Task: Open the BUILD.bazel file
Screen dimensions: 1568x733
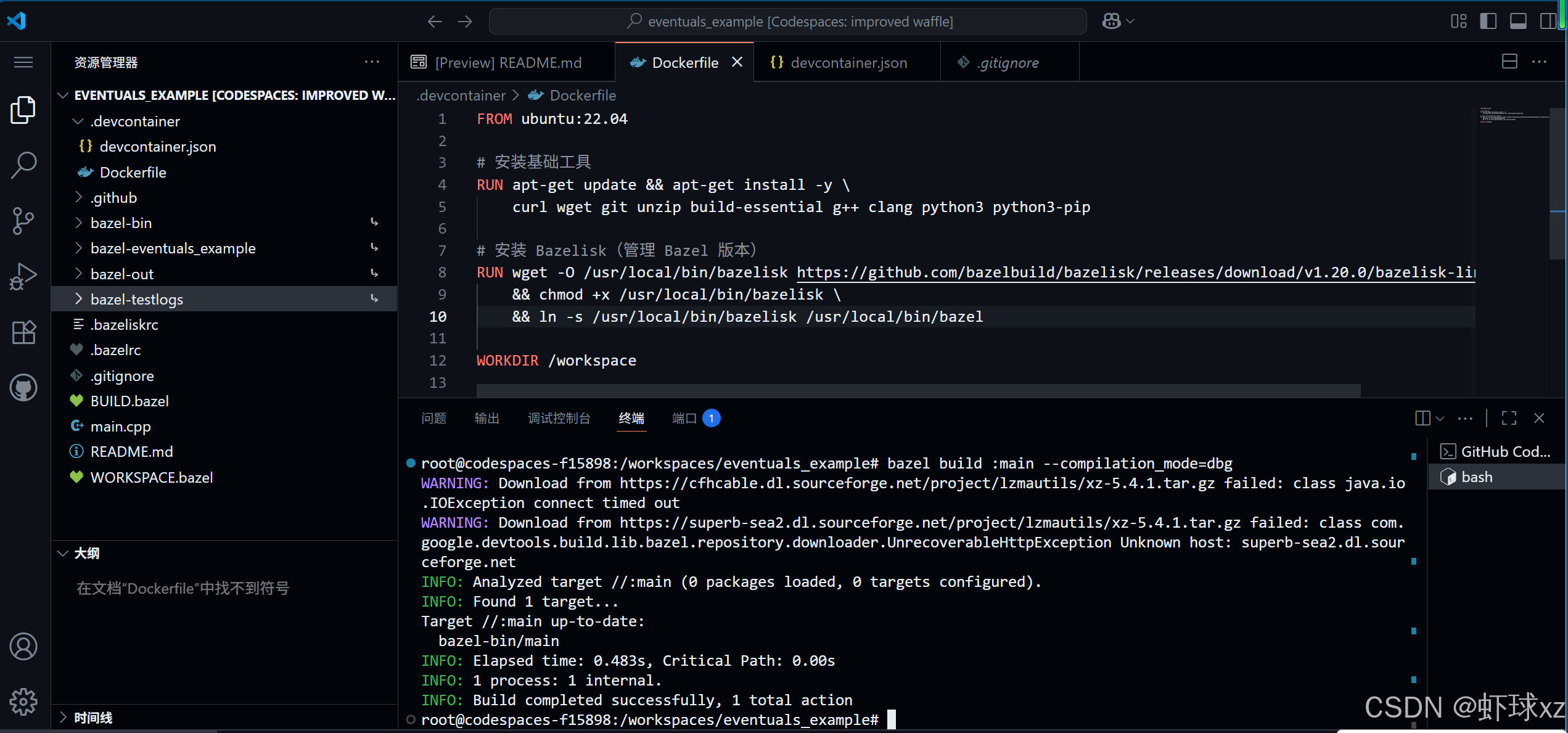Action: (x=225, y=401)
